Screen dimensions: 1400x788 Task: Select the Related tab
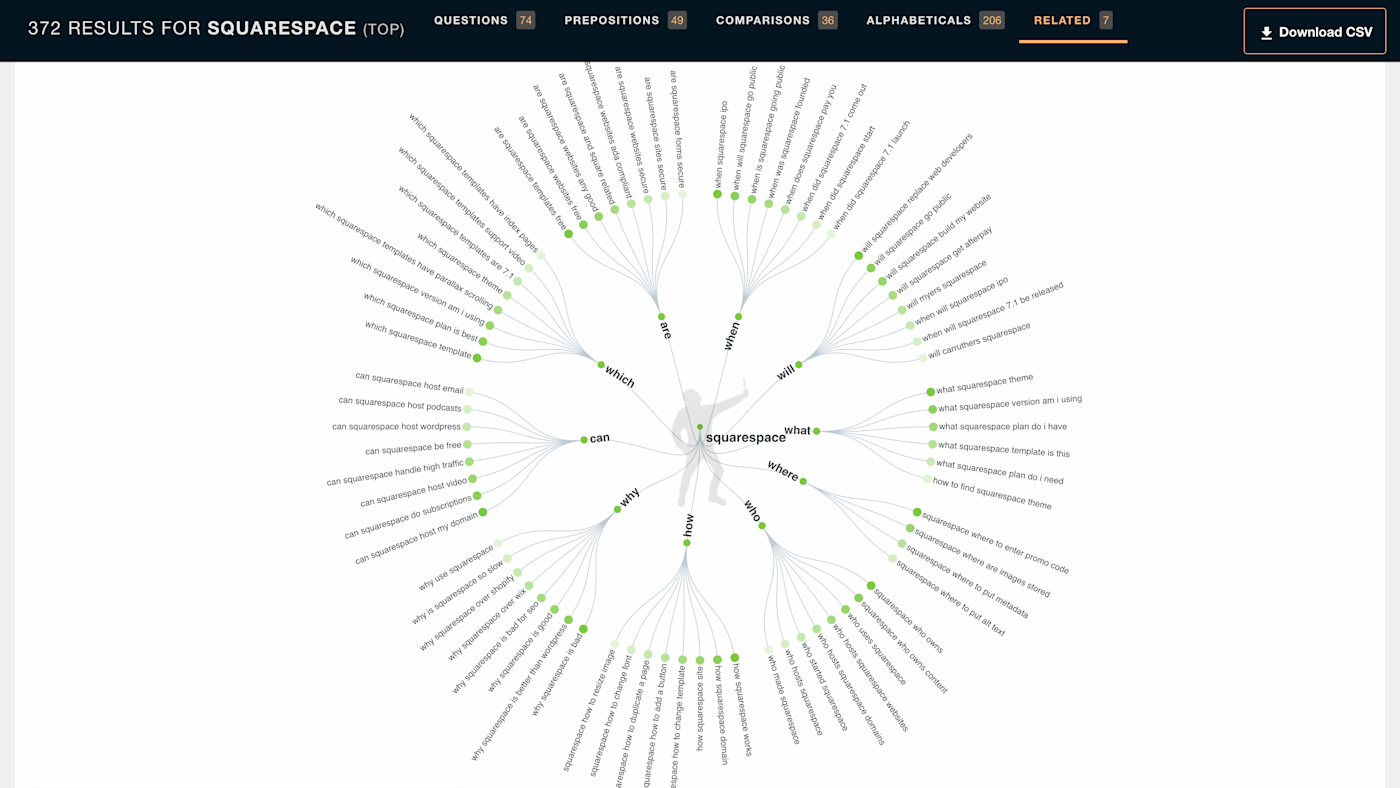tap(1073, 21)
